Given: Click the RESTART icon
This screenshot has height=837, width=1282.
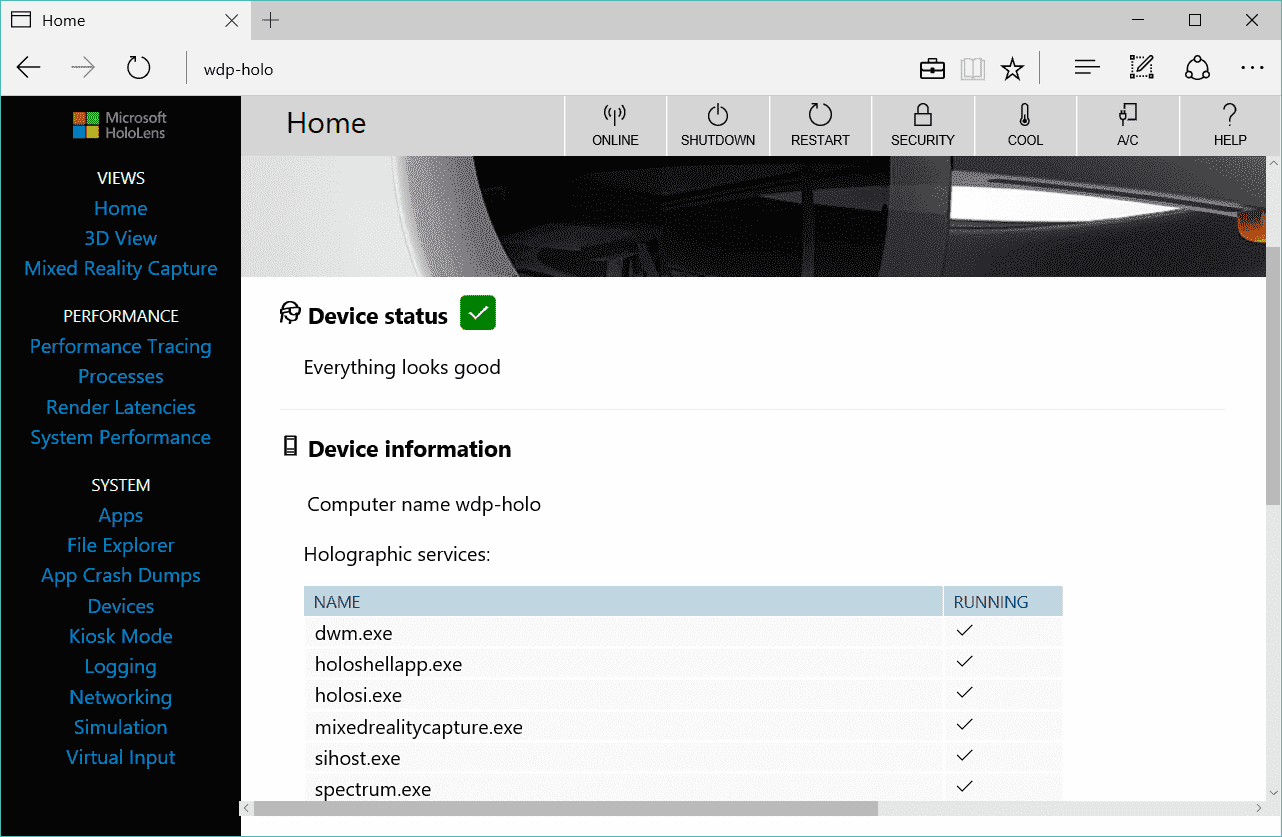Looking at the screenshot, I should point(820,114).
